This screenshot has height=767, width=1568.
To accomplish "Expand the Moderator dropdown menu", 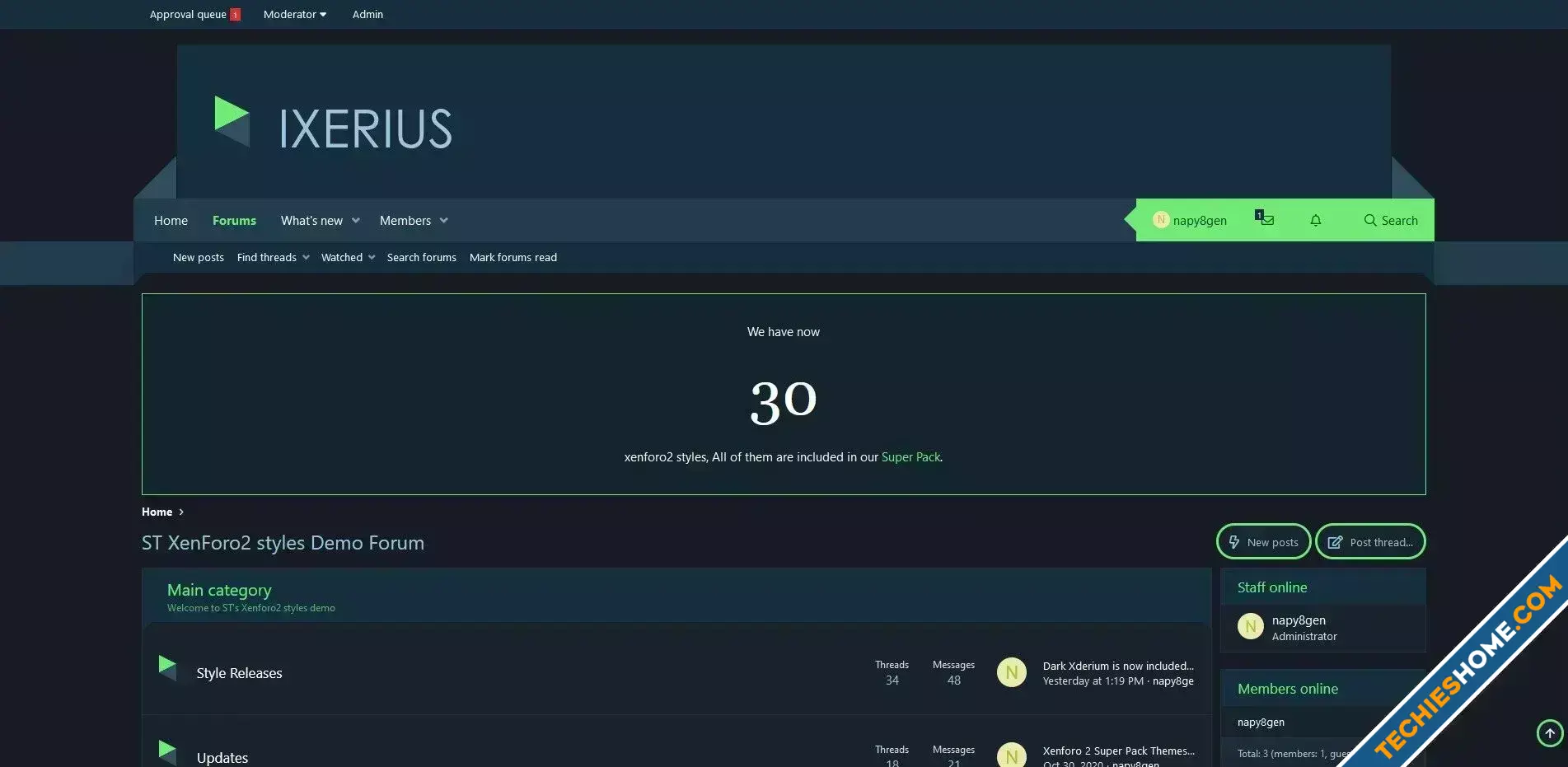I will (295, 14).
